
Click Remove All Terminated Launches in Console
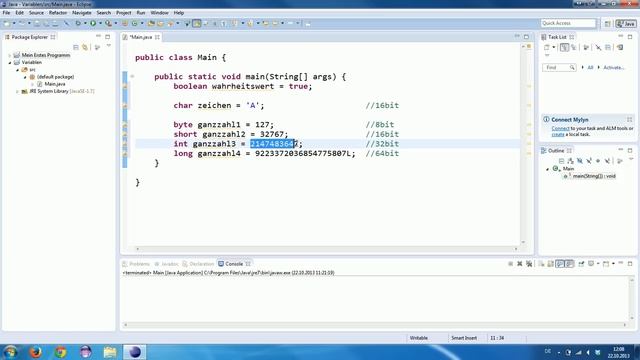coord(529,264)
